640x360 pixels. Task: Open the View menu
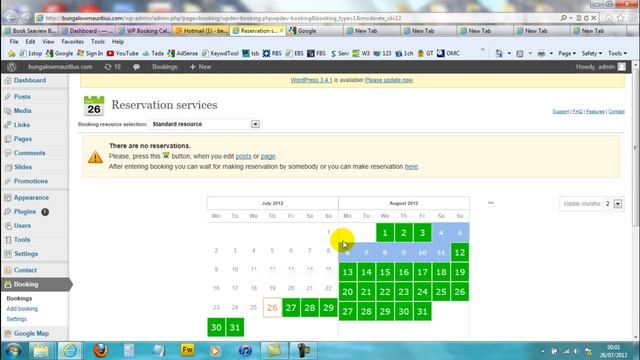click(48, 42)
